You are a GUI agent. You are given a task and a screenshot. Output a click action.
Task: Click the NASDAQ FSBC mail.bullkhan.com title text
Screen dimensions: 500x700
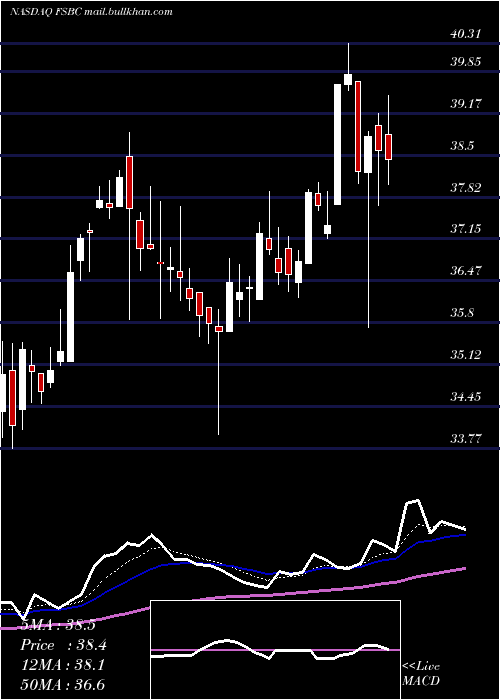tap(91, 12)
